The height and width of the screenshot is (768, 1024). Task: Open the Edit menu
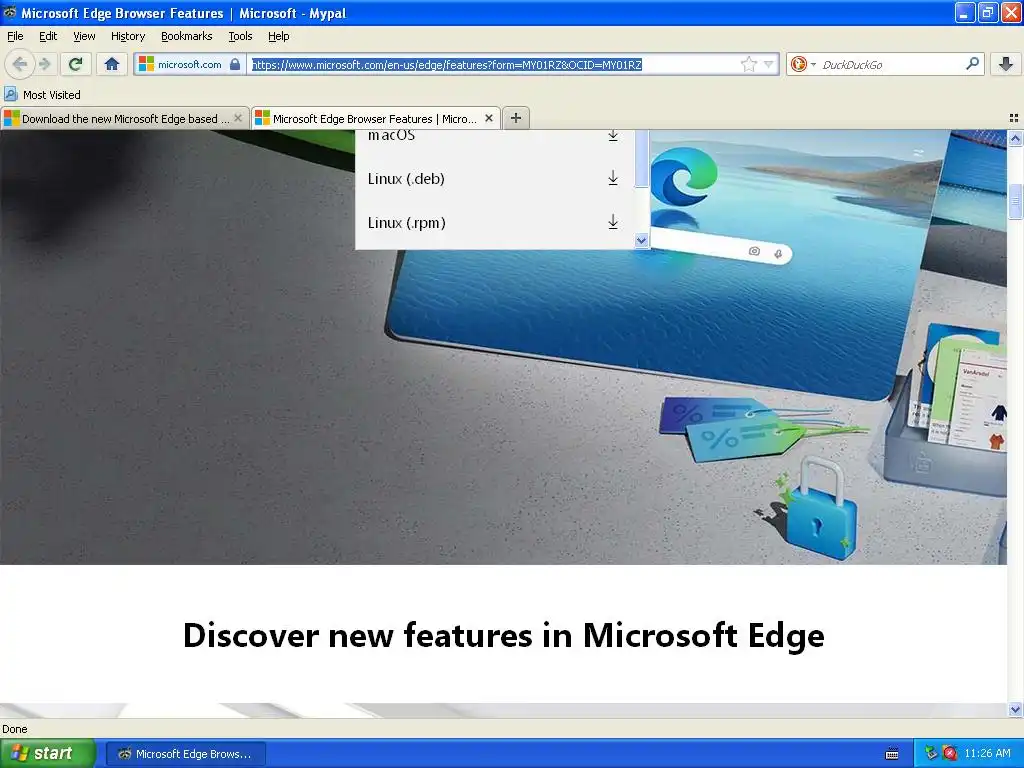coord(48,36)
